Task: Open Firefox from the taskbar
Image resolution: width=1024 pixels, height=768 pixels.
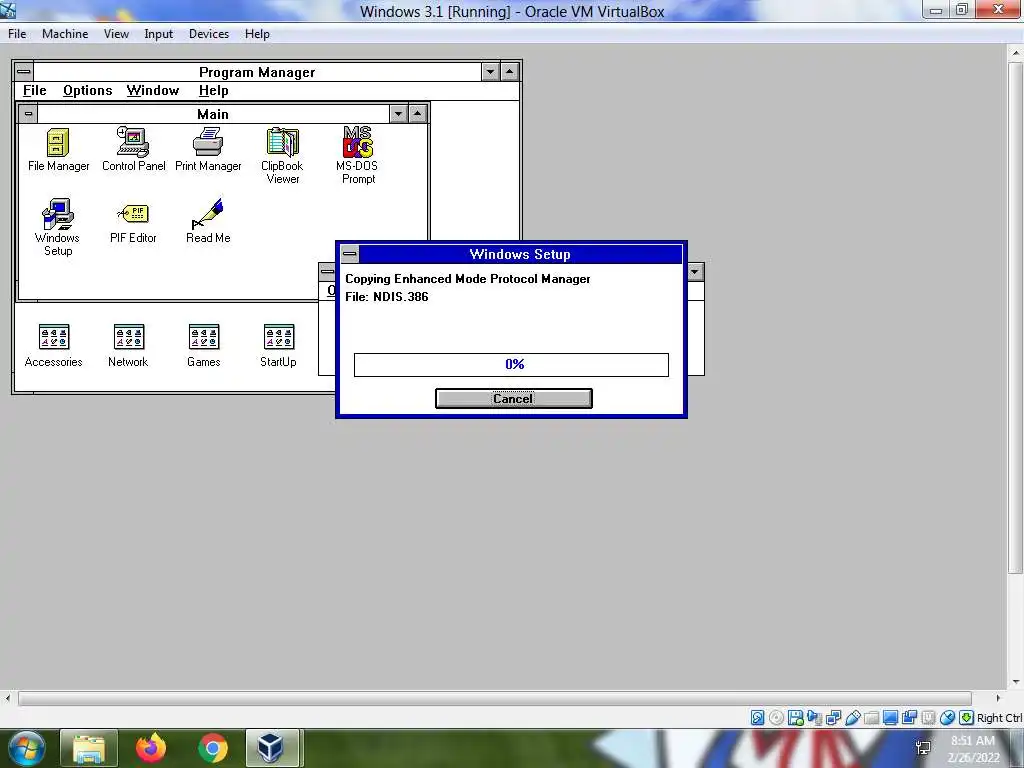Action: tap(151, 748)
